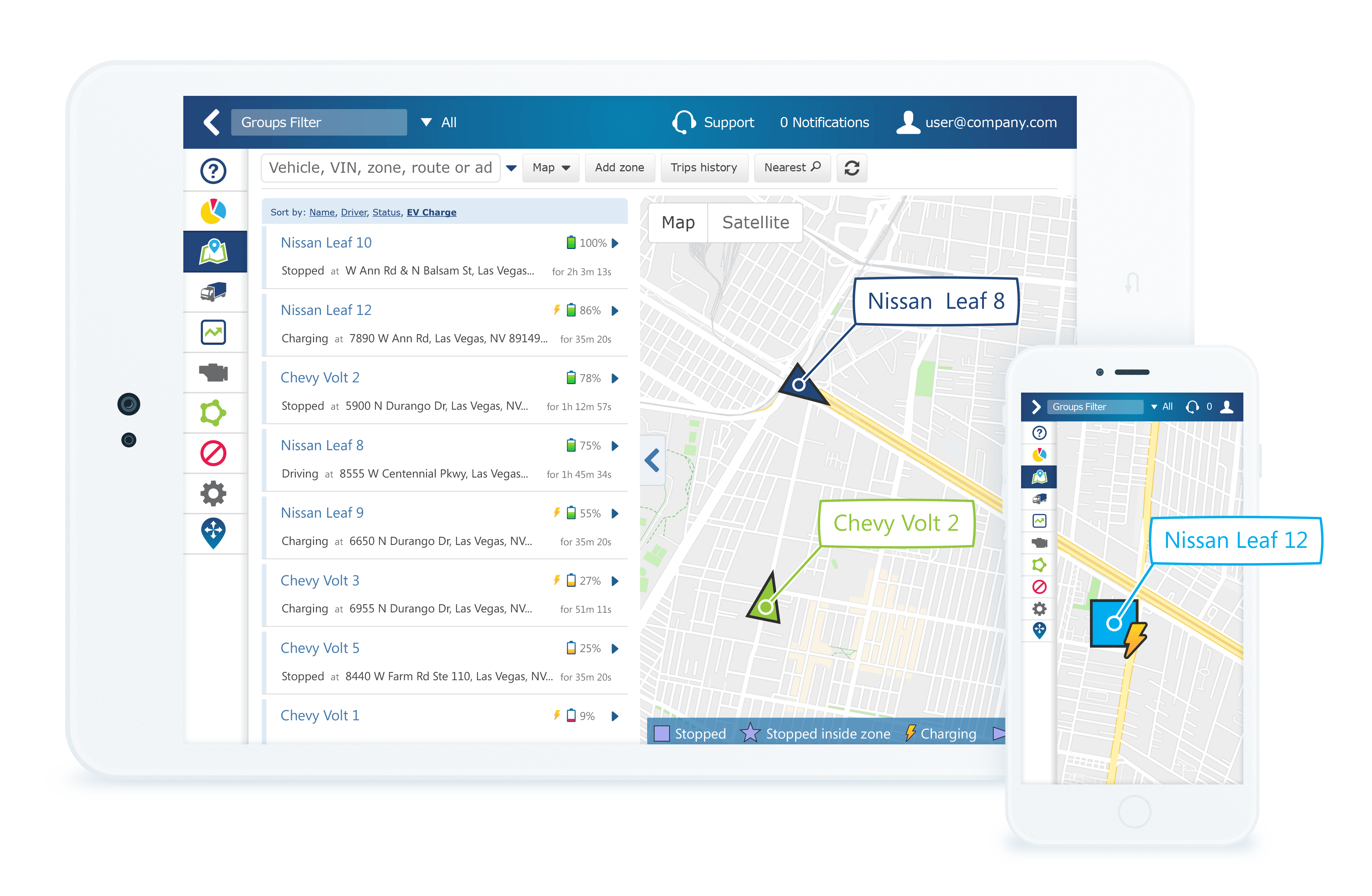Viewport: 1372px width, 896px height.
Task: Click the Help icon in phone sidebar
Action: (1039, 433)
